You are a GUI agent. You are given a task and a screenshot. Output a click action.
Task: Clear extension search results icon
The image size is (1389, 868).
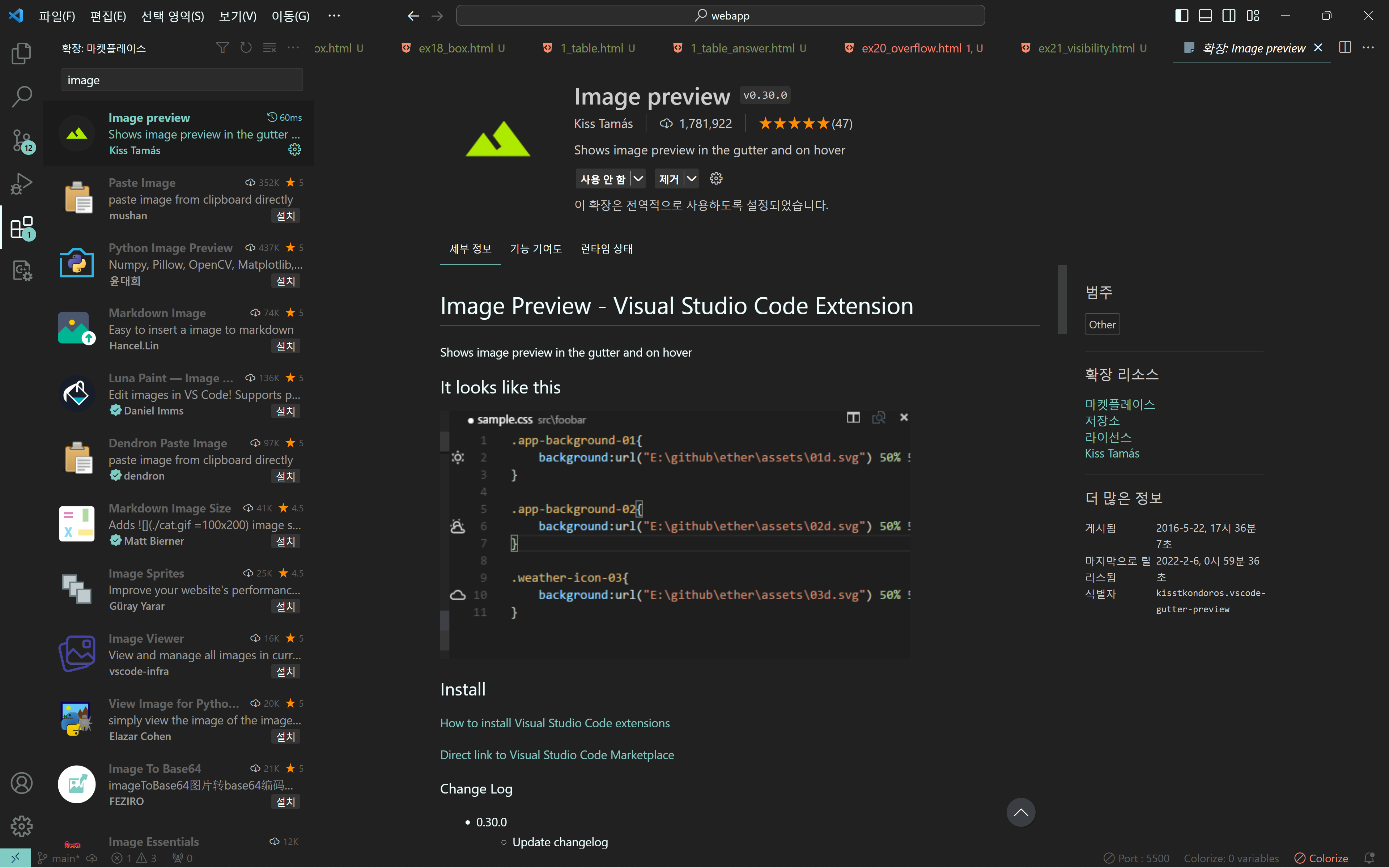269,48
